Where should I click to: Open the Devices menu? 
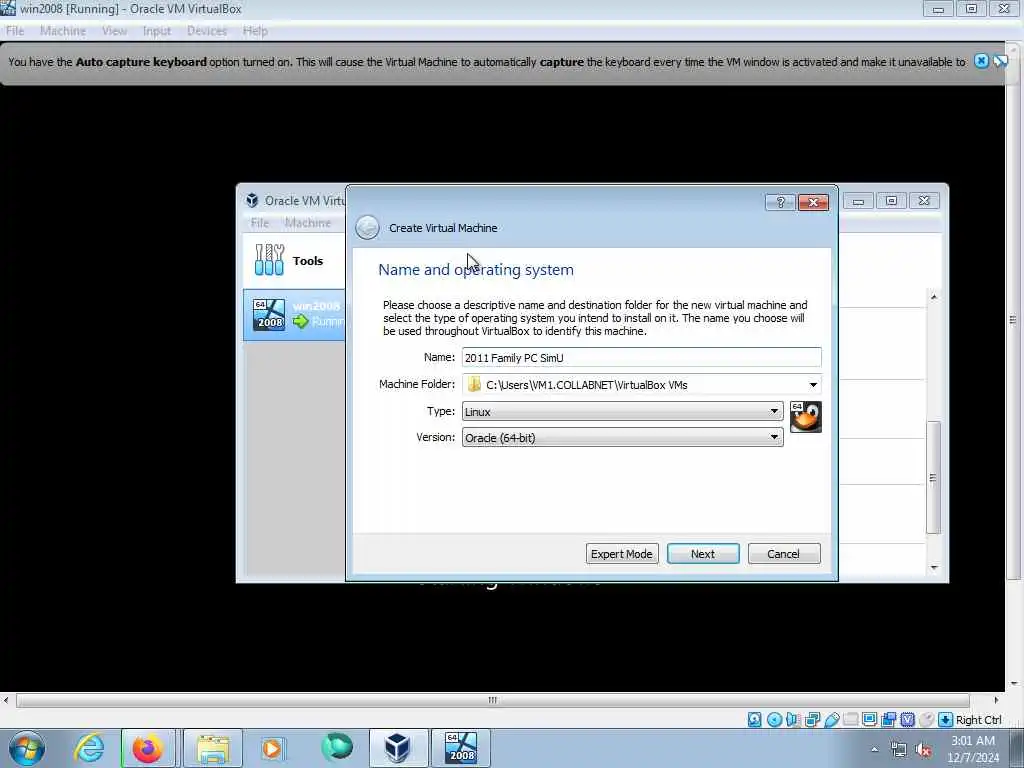point(207,31)
